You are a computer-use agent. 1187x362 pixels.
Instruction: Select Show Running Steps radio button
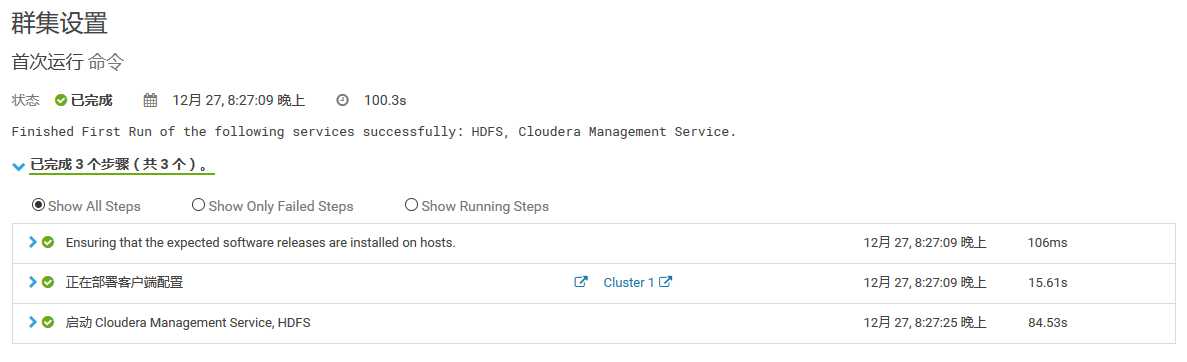tap(411, 204)
